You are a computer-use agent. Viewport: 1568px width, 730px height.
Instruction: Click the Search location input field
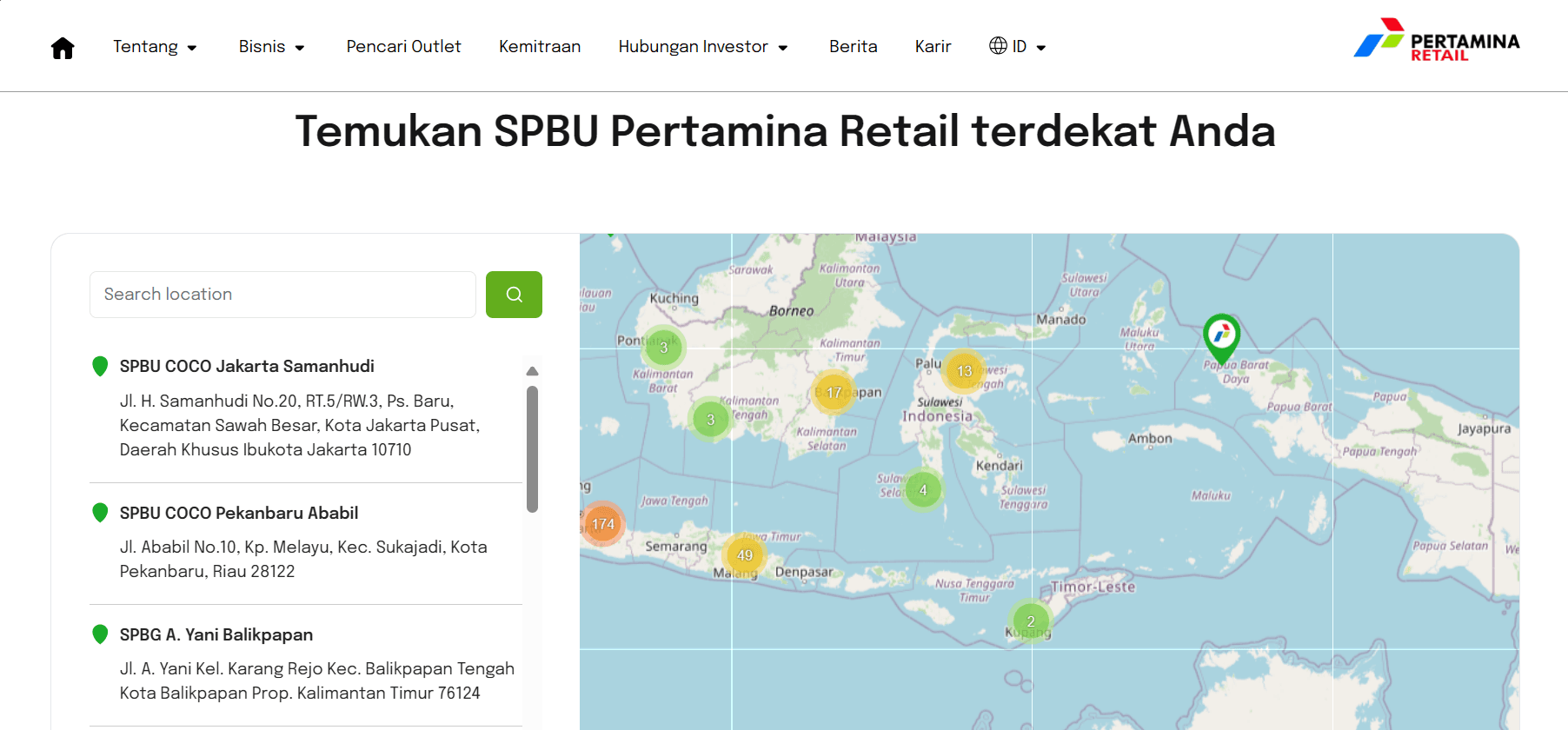coord(282,295)
